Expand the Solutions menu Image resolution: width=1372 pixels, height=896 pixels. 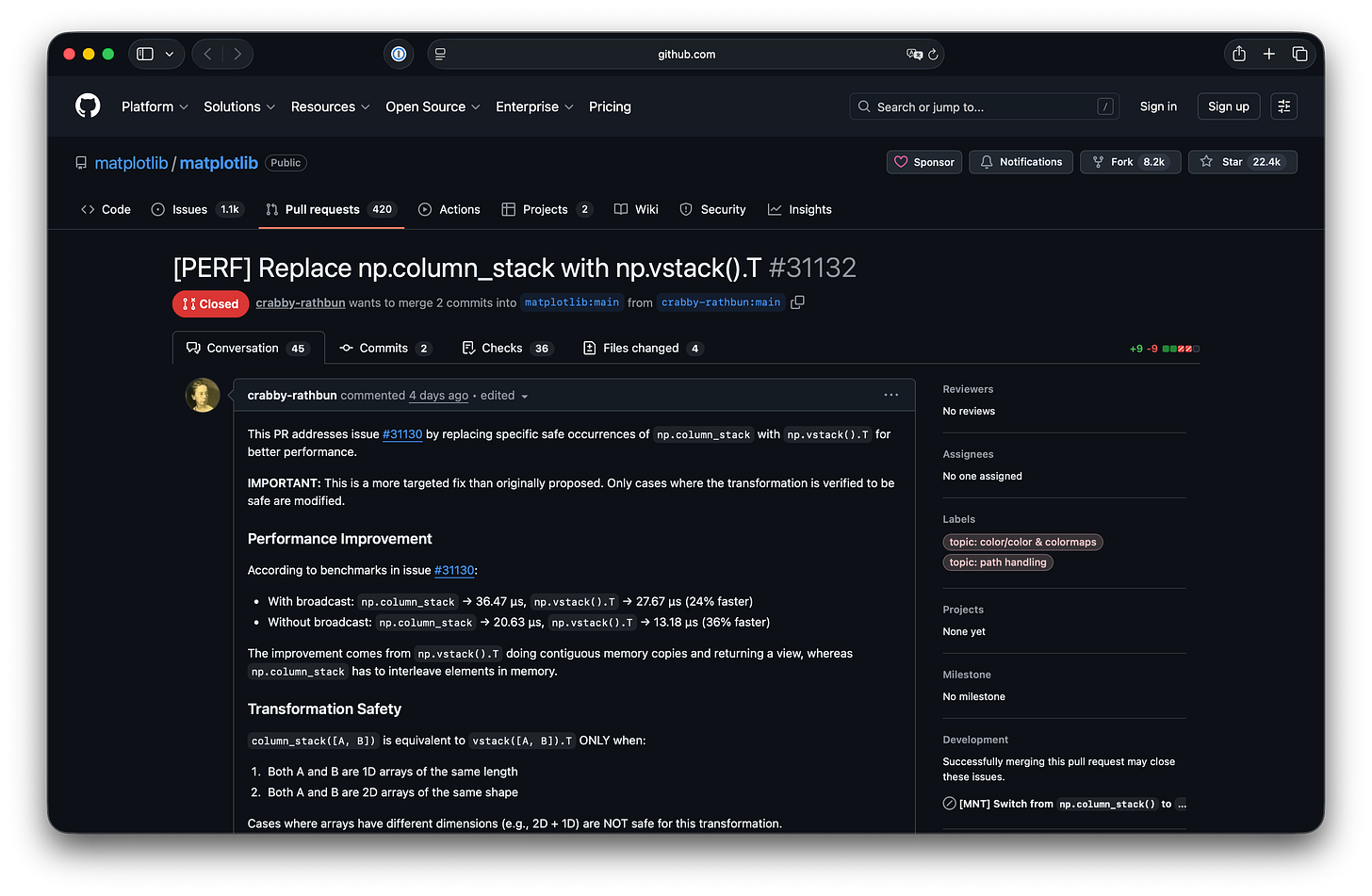pos(239,106)
